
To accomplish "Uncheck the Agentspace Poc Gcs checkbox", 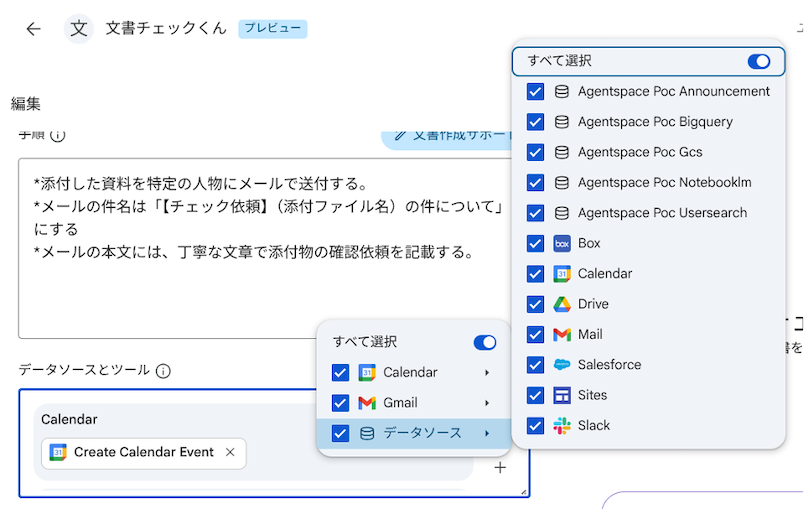I will point(535,152).
